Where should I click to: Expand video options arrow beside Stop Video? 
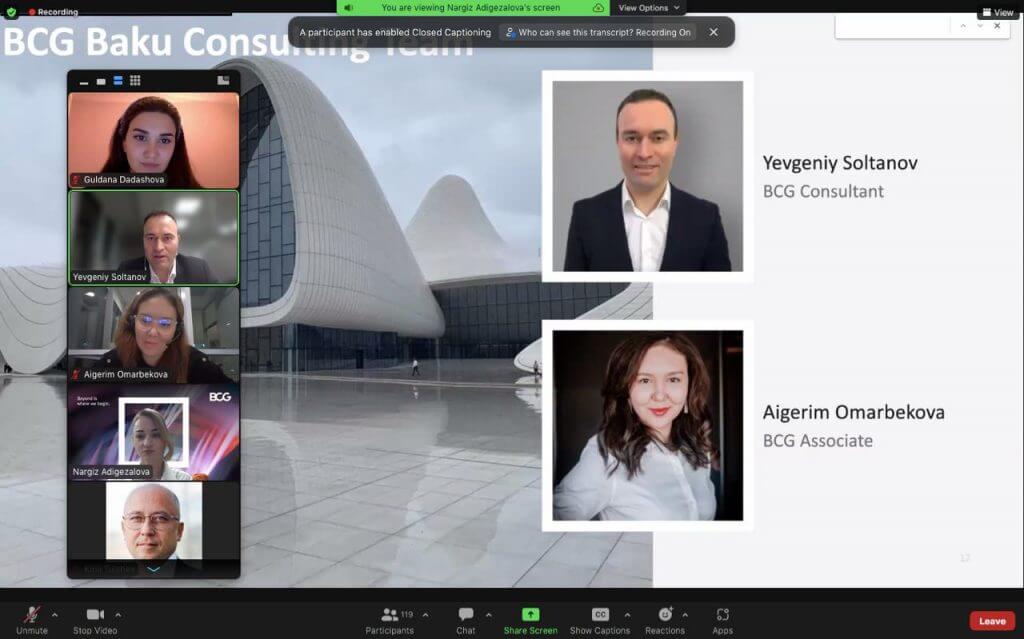[118, 614]
